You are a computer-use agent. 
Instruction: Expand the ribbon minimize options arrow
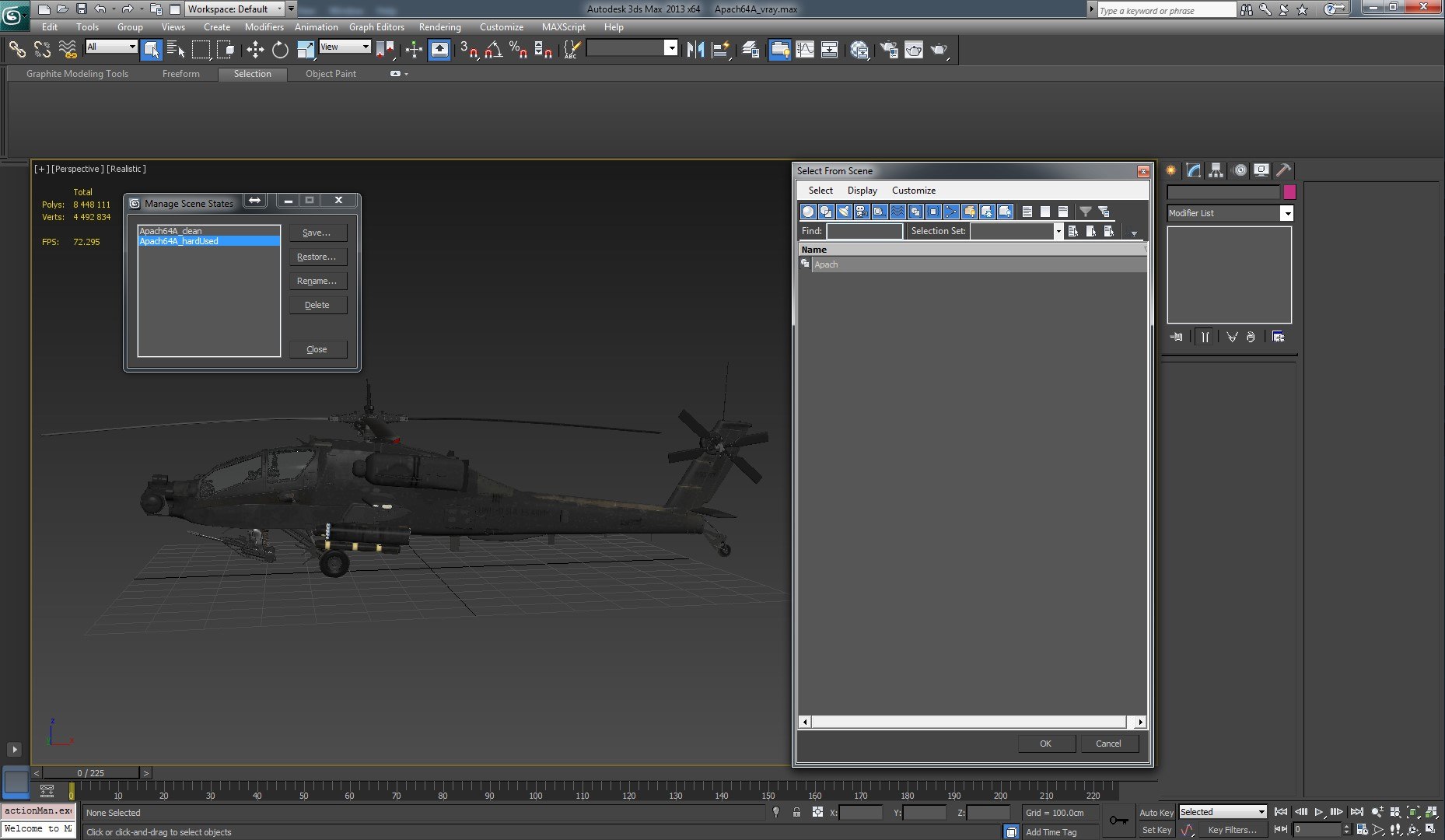pyautogui.click(x=406, y=74)
